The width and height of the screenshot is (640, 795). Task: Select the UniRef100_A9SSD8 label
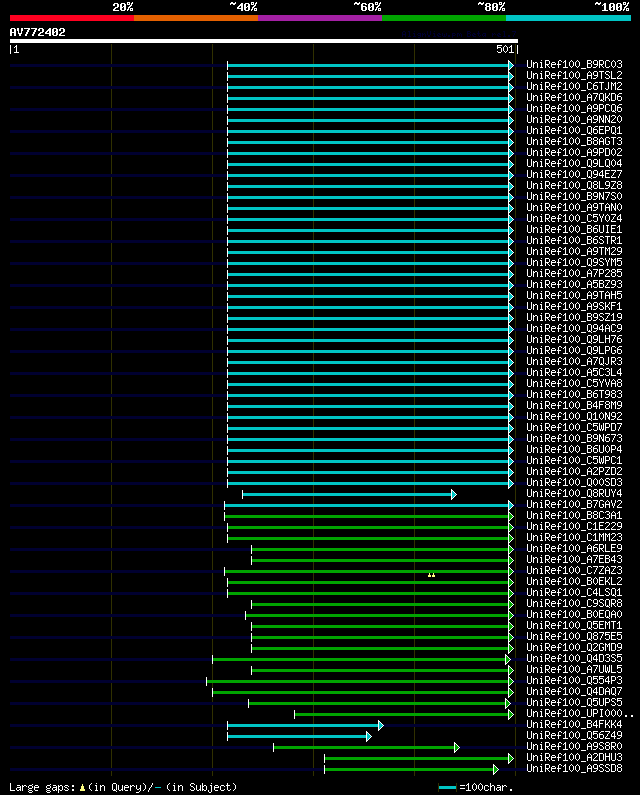tap(574, 768)
